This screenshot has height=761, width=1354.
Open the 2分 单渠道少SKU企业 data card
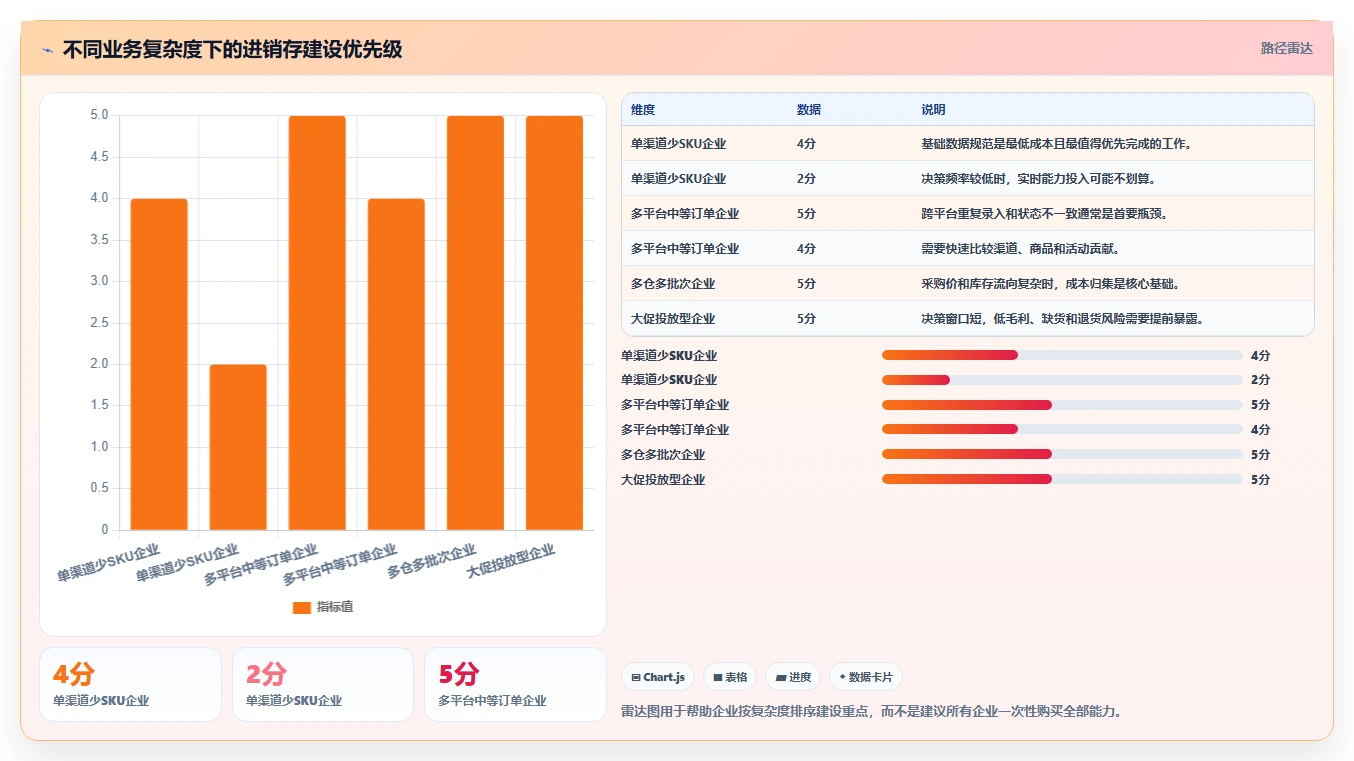click(x=323, y=685)
